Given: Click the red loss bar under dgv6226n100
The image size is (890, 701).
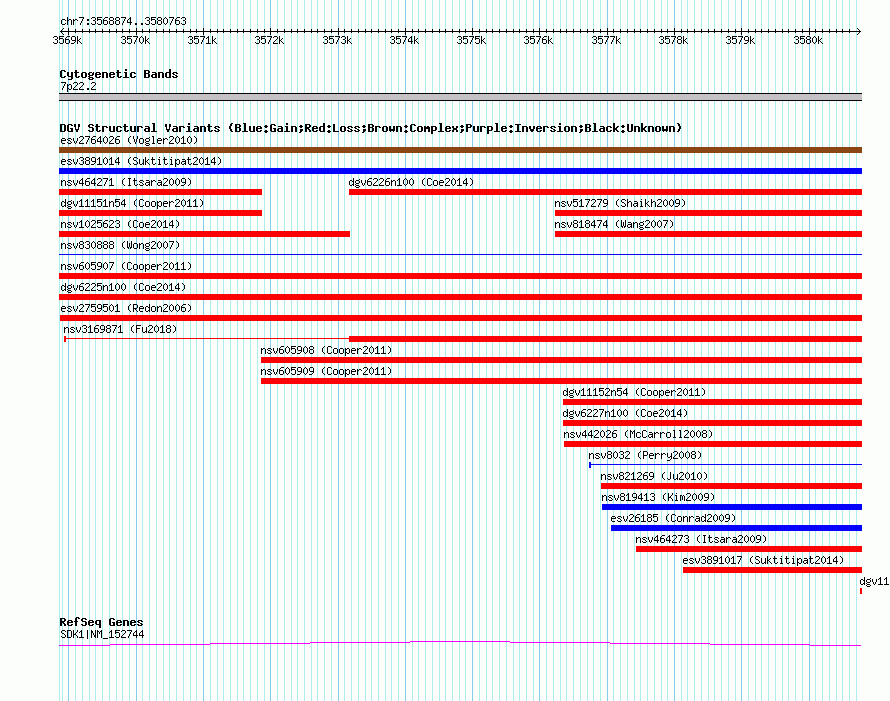Looking at the screenshot, I should (x=606, y=192).
